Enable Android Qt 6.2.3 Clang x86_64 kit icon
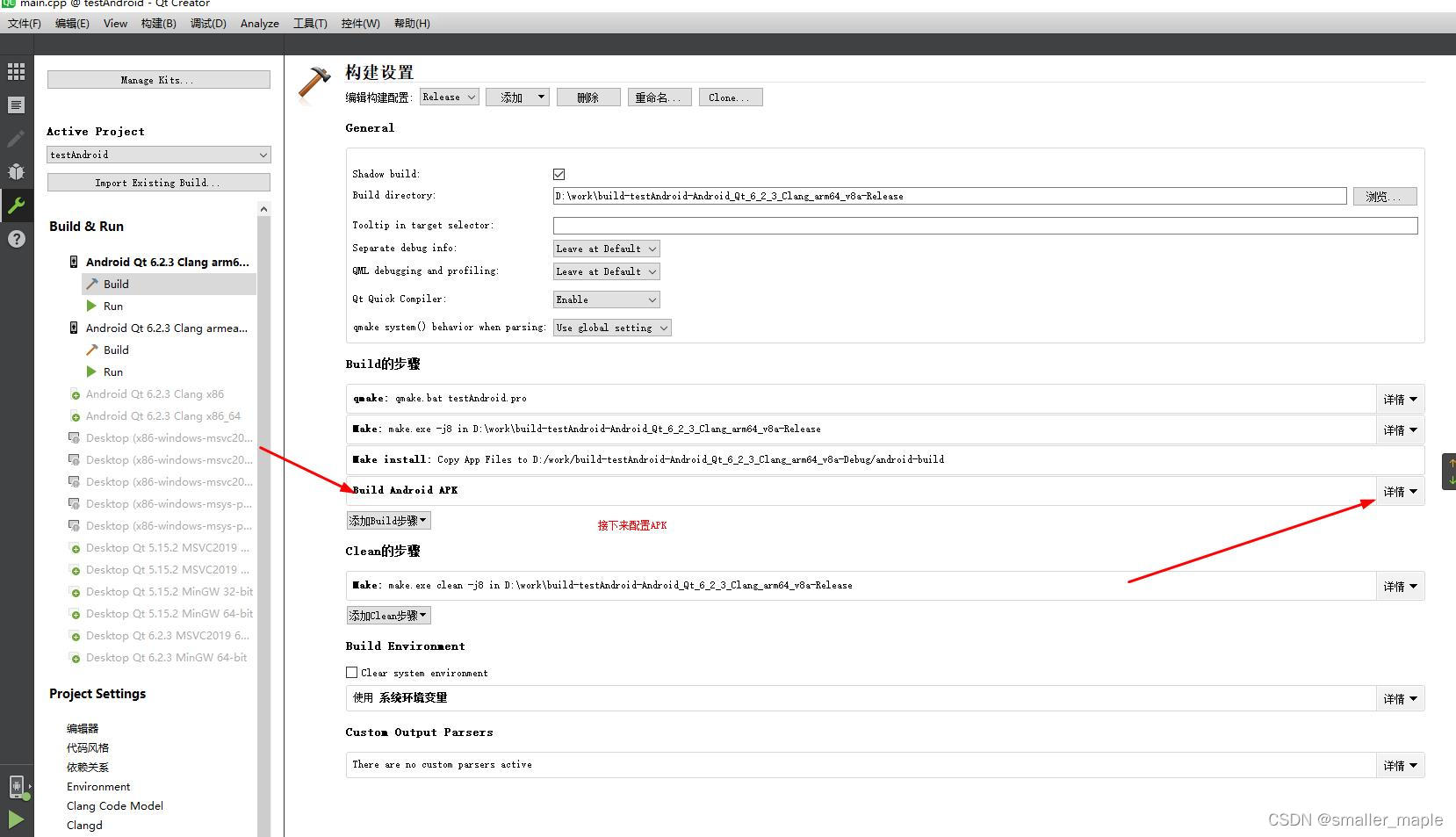Screen dimensions: 1456x837 75,416
